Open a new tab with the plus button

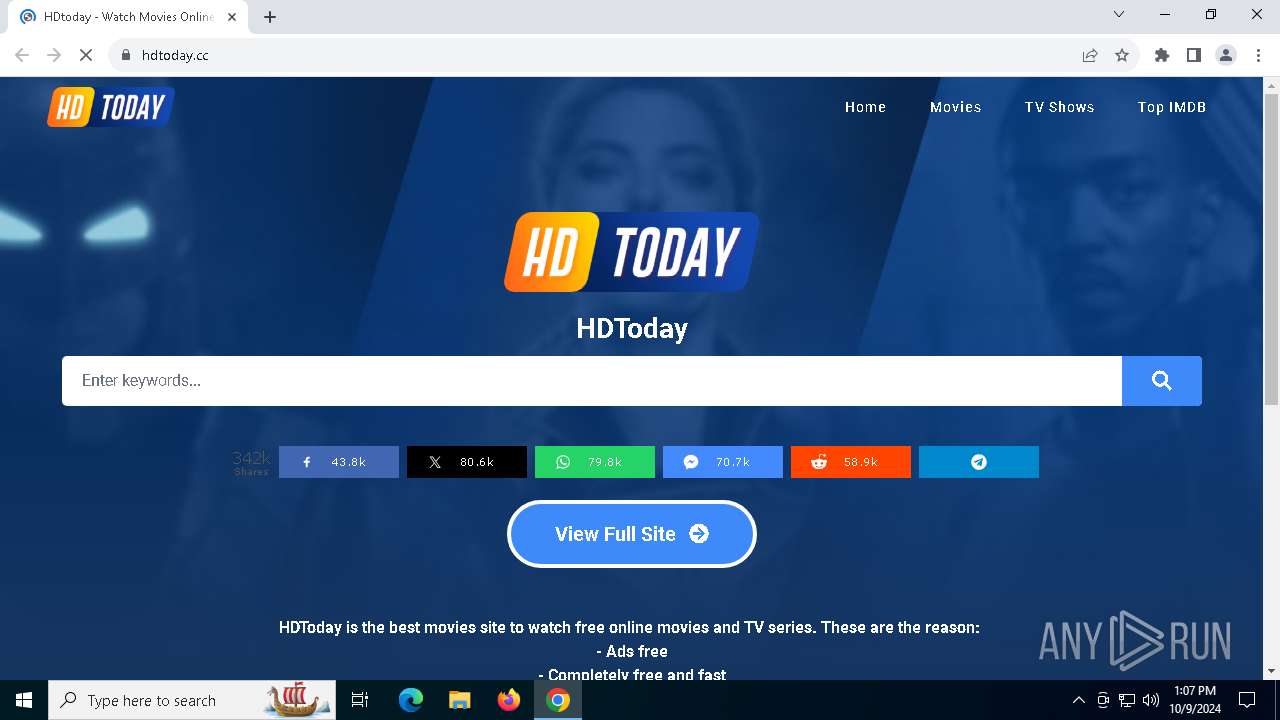[270, 17]
